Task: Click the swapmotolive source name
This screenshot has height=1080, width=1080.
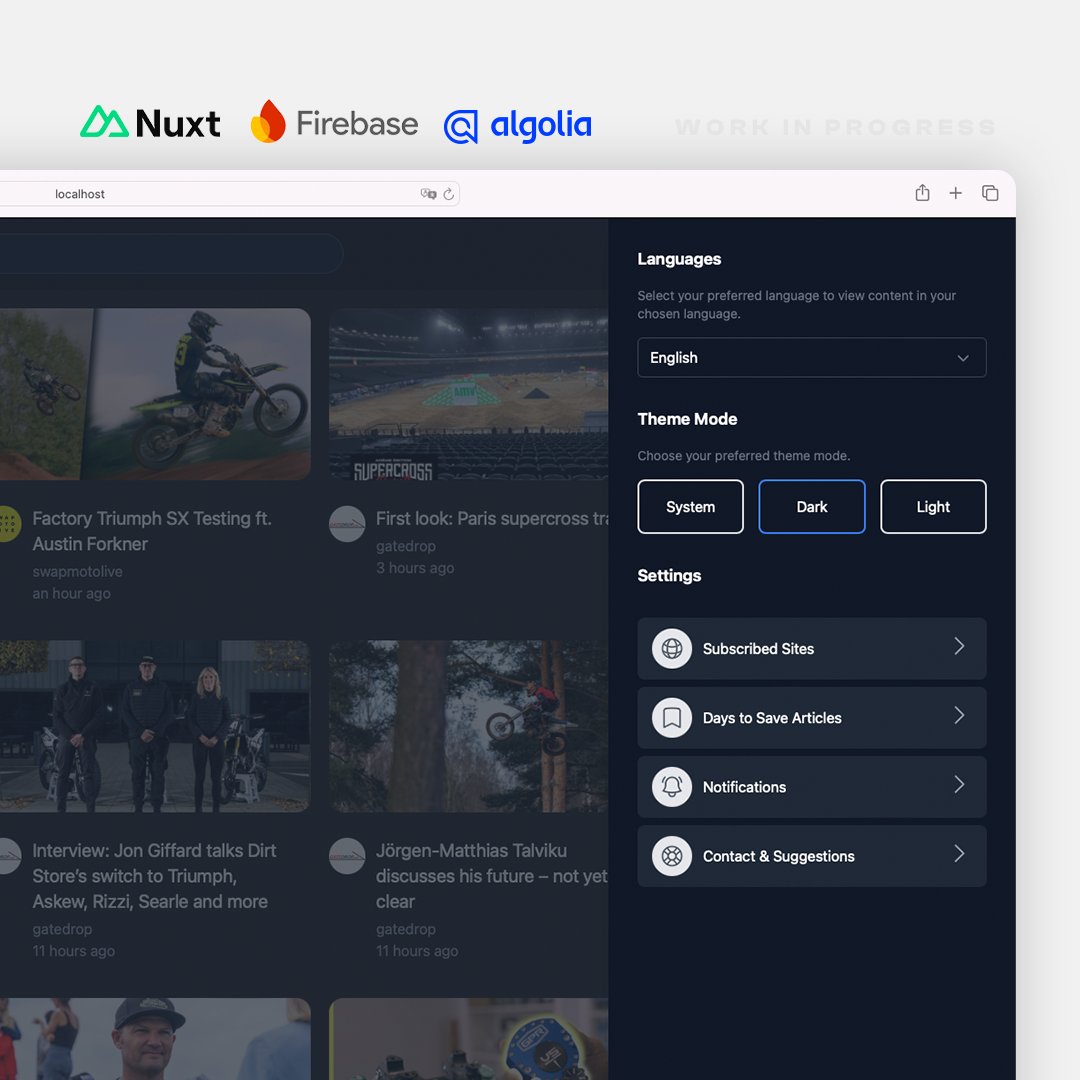Action: coord(77,572)
